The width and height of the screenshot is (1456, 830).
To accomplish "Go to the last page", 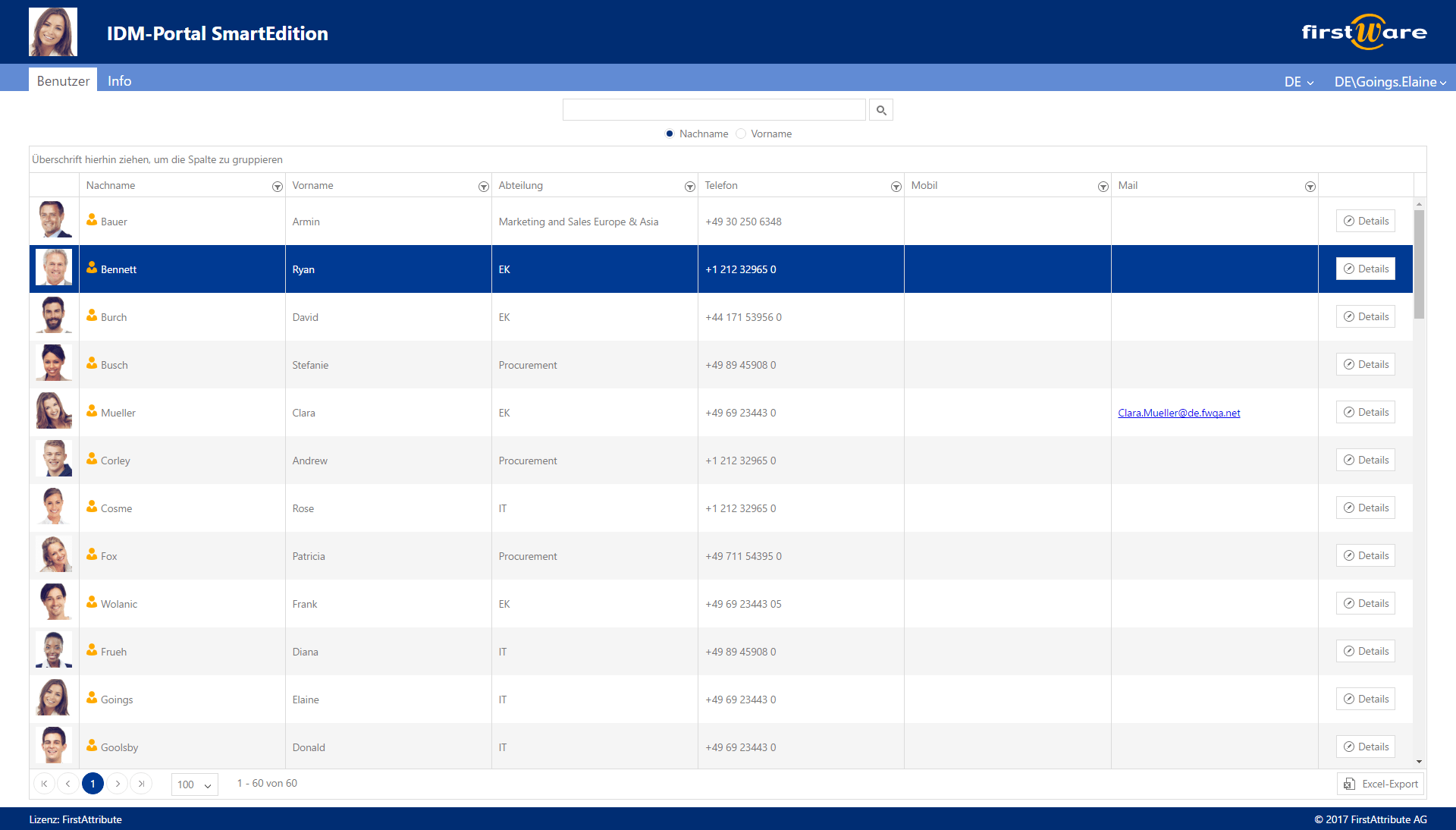I will coord(141,784).
